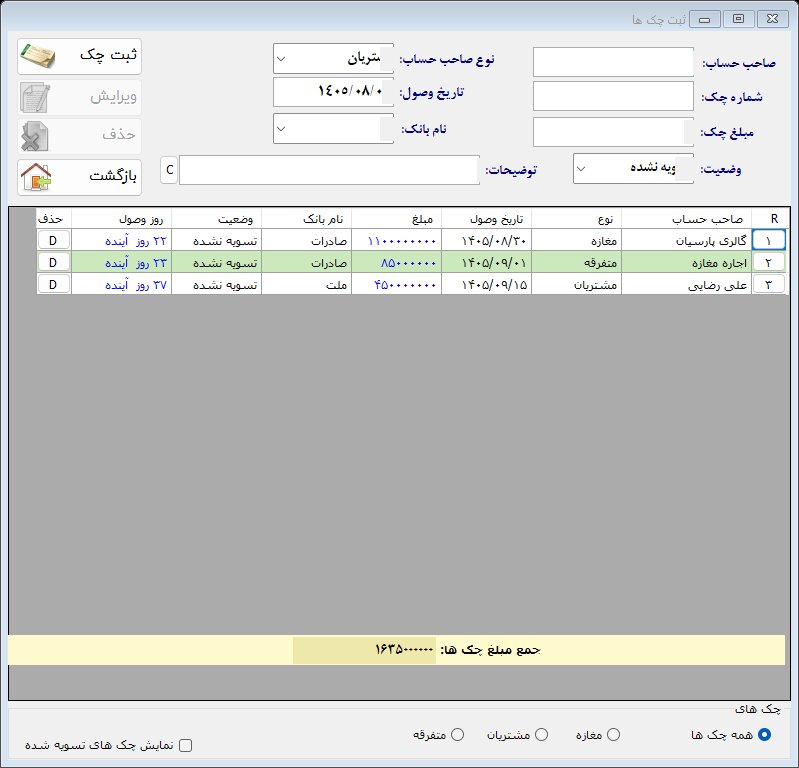Image resolution: width=799 pixels, height=768 pixels.
Task: Click the ثبت چک button label
Action: (108, 55)
